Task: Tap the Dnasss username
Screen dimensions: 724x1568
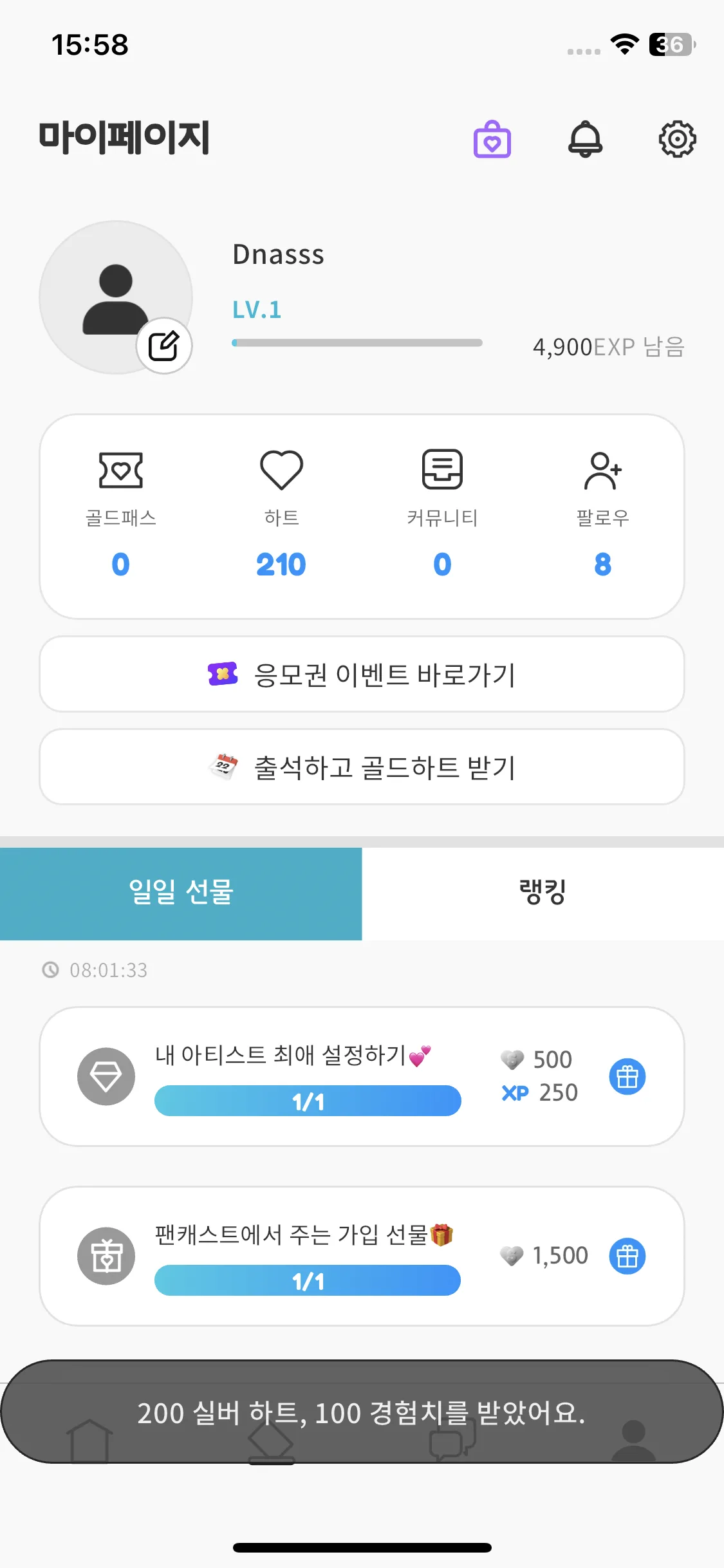Action: point(278,255)
